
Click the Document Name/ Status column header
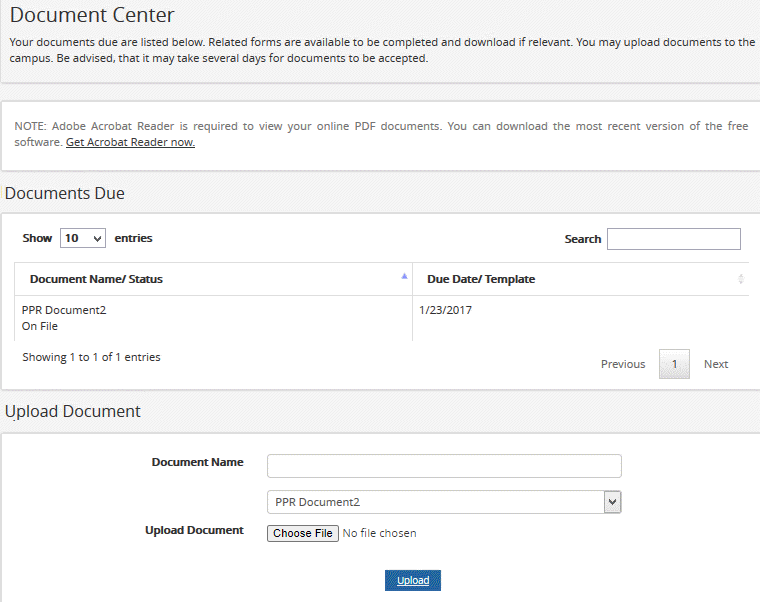[x=96, y=279]
